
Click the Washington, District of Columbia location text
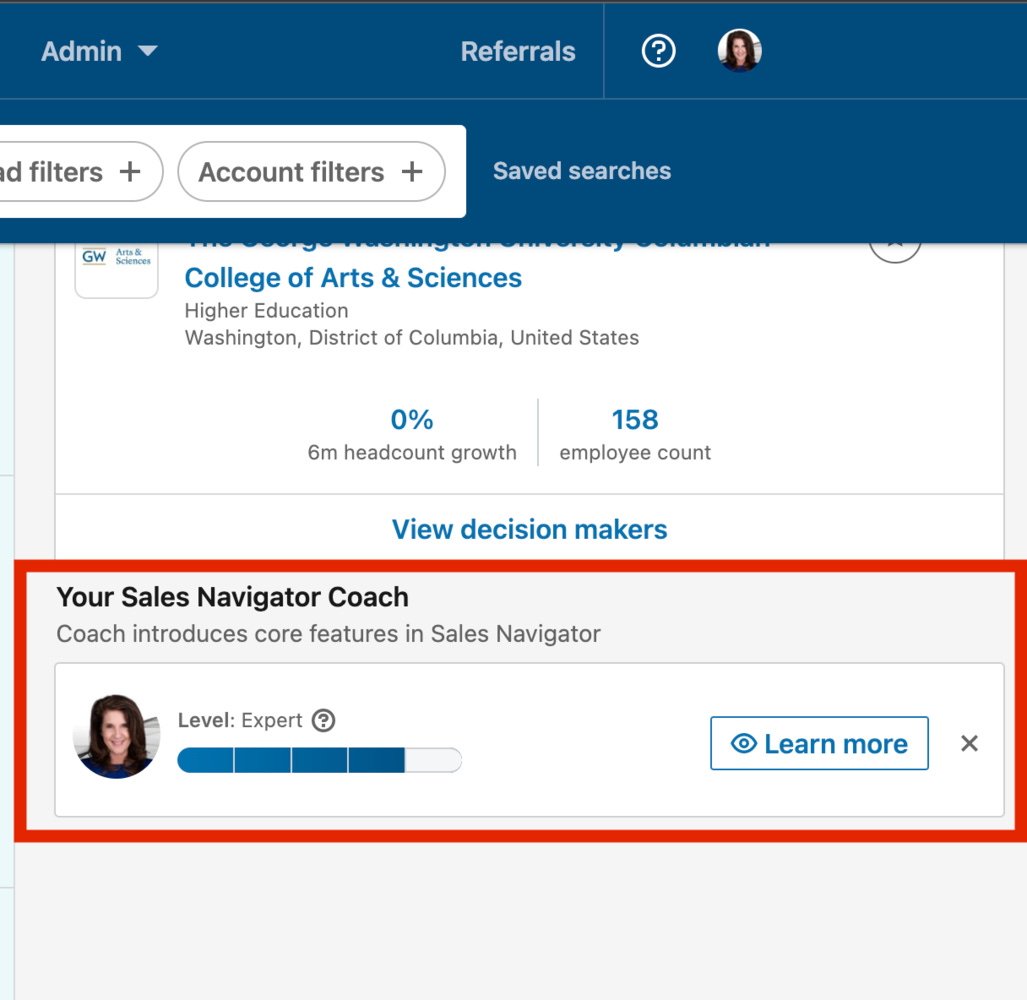click(412, 337)
